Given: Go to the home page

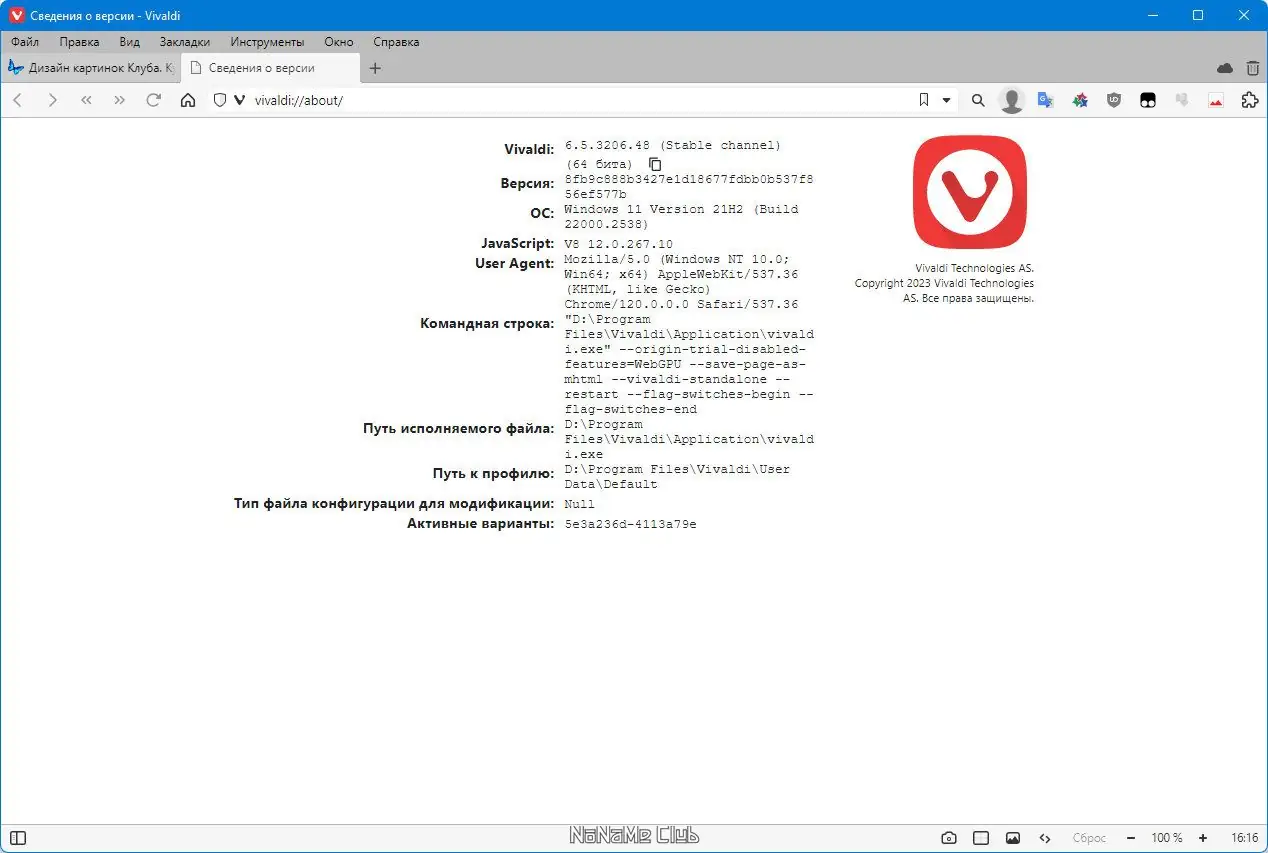Looking at the screenshot, I should 188,100.
